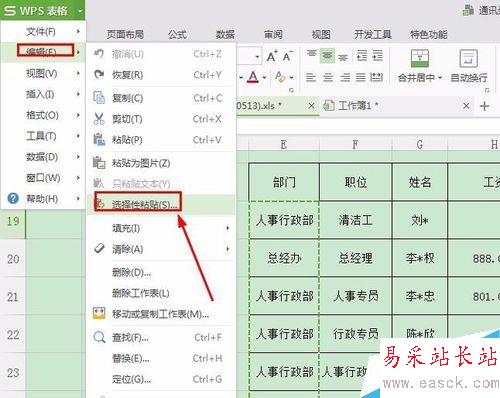Switch to 公式 ribbon tab
The width and height of the screenshot is (500, 398).
pyautogui.click(x=177, y=34)
